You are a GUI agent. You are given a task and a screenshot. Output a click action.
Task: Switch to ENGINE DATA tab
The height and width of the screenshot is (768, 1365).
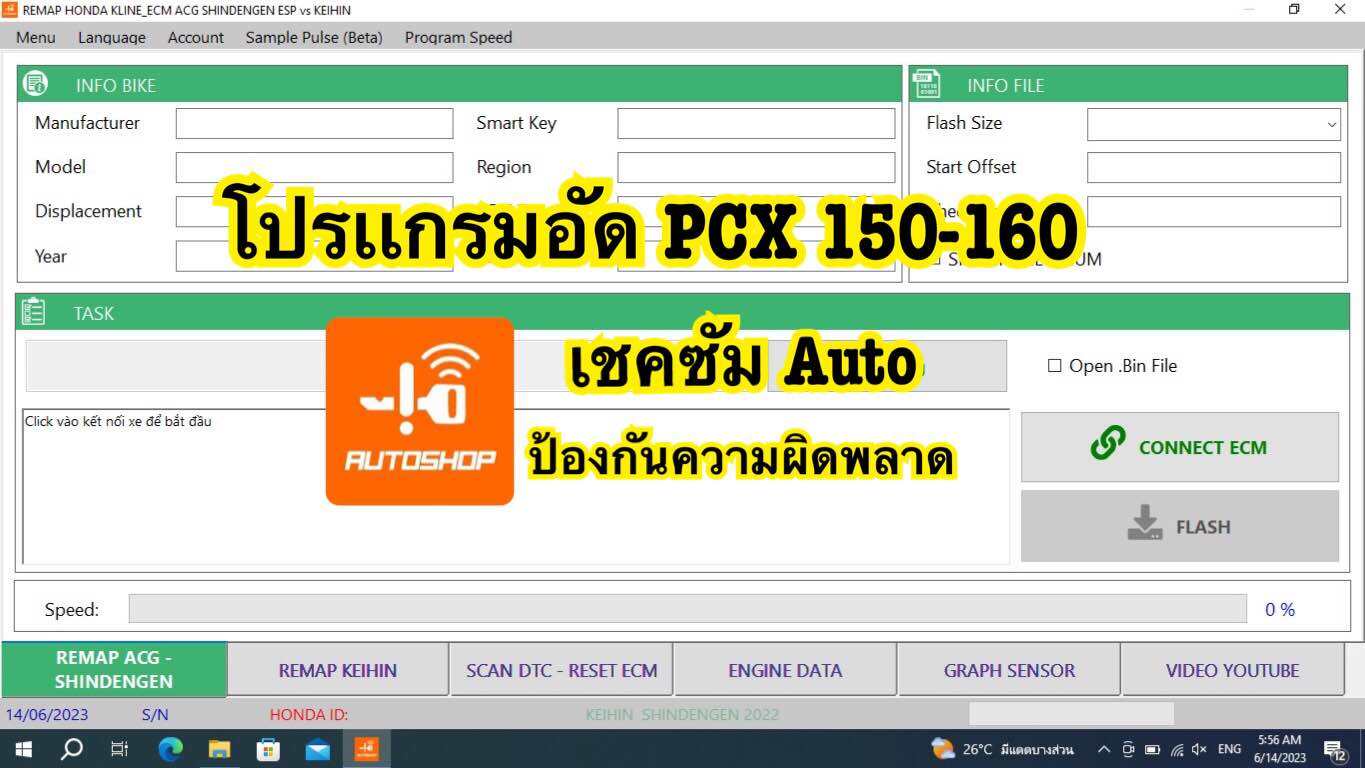(785, 670)
